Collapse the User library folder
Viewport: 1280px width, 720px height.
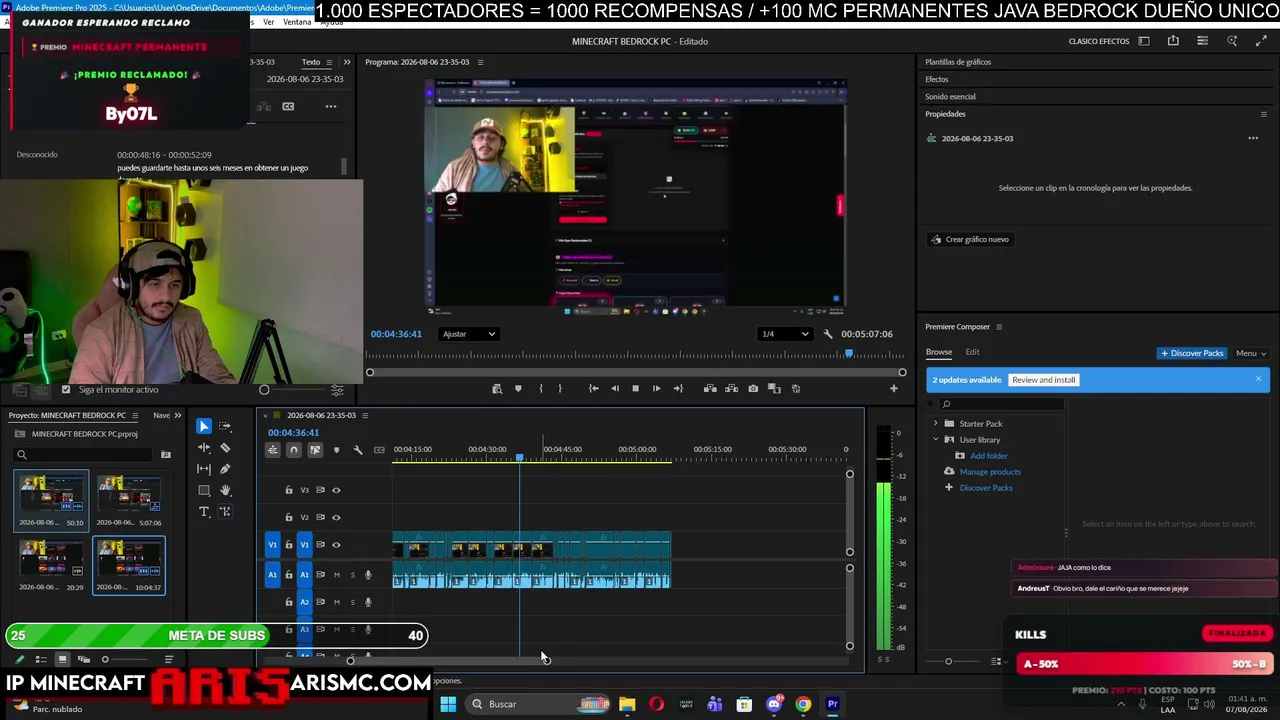(936, 440)
